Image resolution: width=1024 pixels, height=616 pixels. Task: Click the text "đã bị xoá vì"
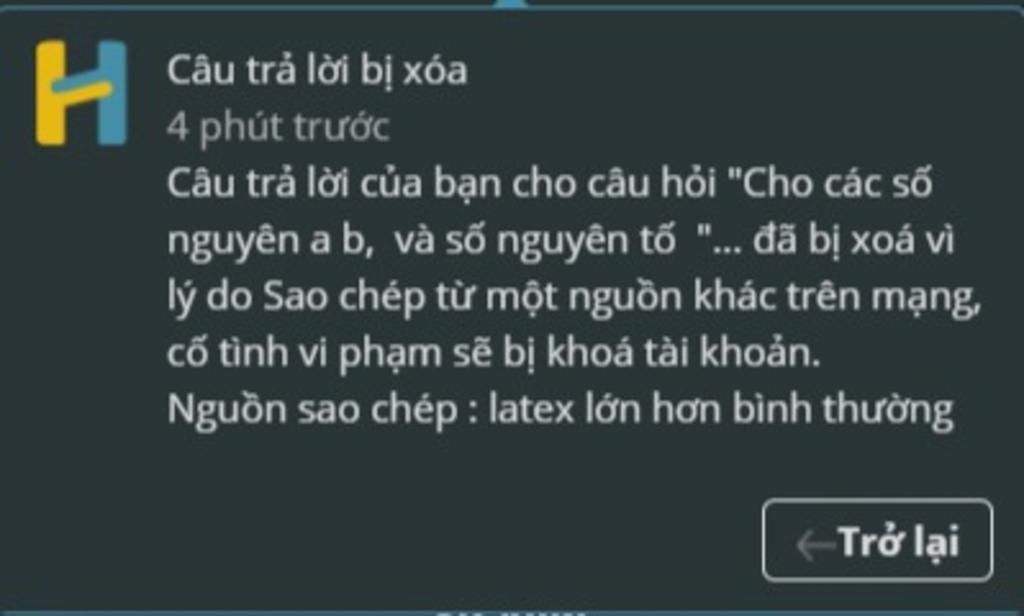[854, 240]
